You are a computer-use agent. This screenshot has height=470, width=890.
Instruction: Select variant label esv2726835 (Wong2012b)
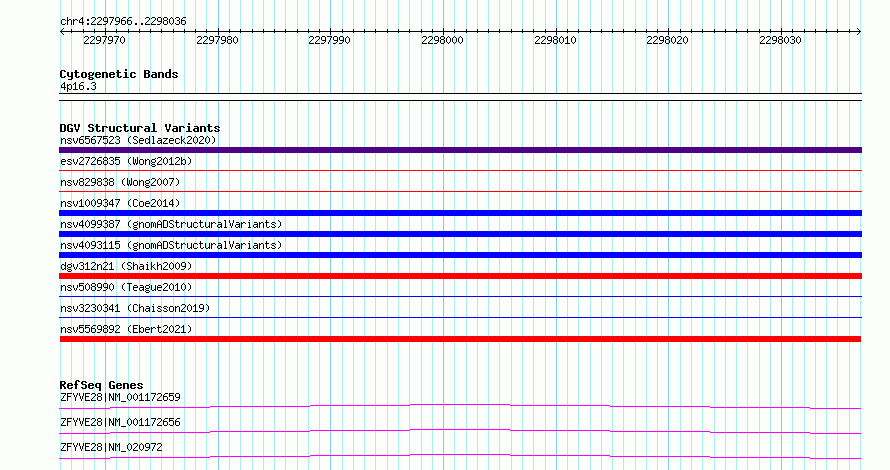coord(126,161)
